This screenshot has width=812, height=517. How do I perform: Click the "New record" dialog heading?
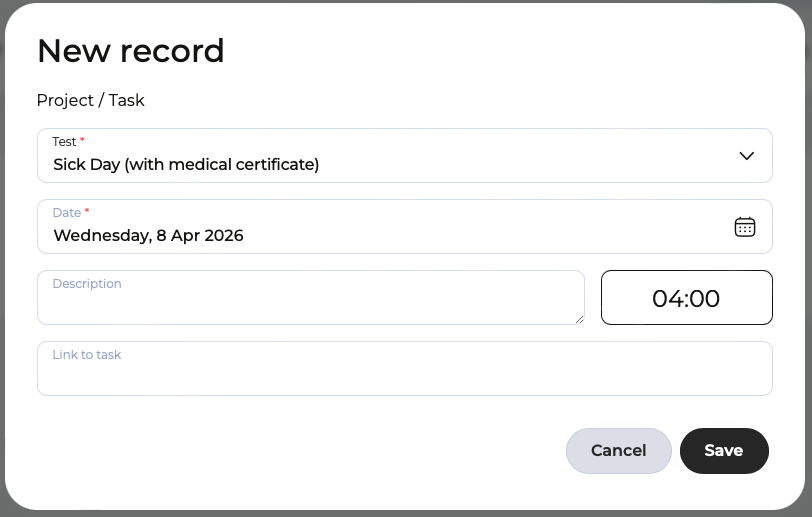click(x=130, y=50)
